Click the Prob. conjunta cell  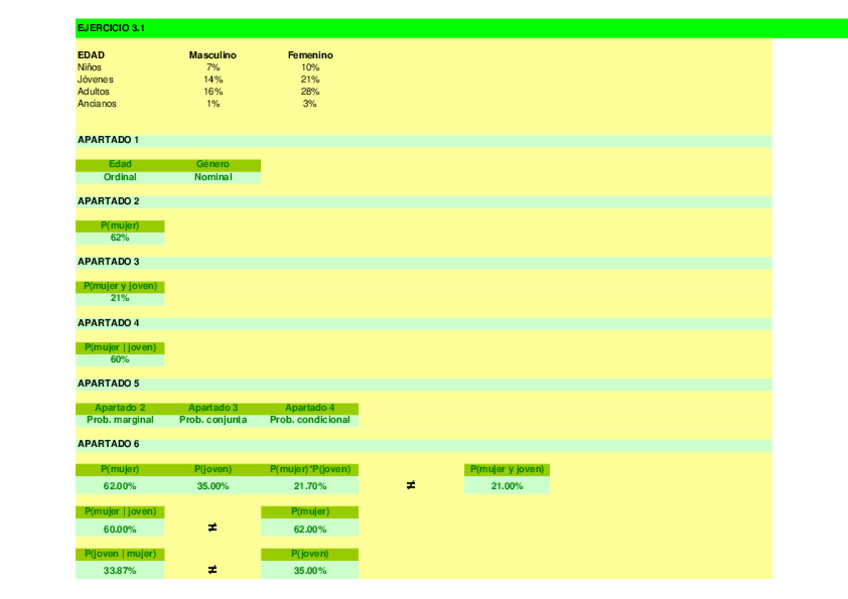(212, 420)
